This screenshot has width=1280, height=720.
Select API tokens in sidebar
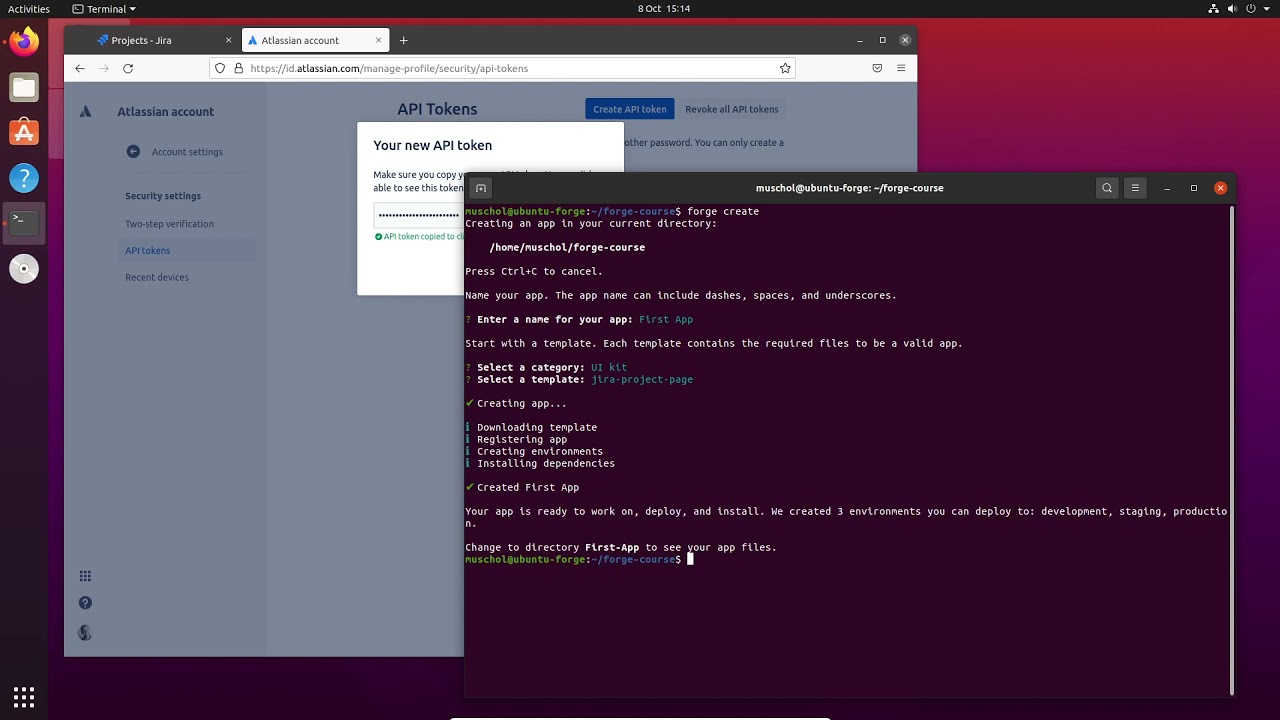click(148, 251)
